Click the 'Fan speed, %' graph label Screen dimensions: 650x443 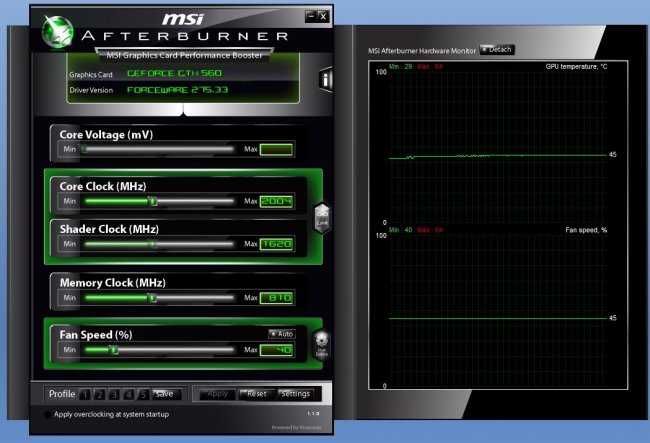pos(586,230)
